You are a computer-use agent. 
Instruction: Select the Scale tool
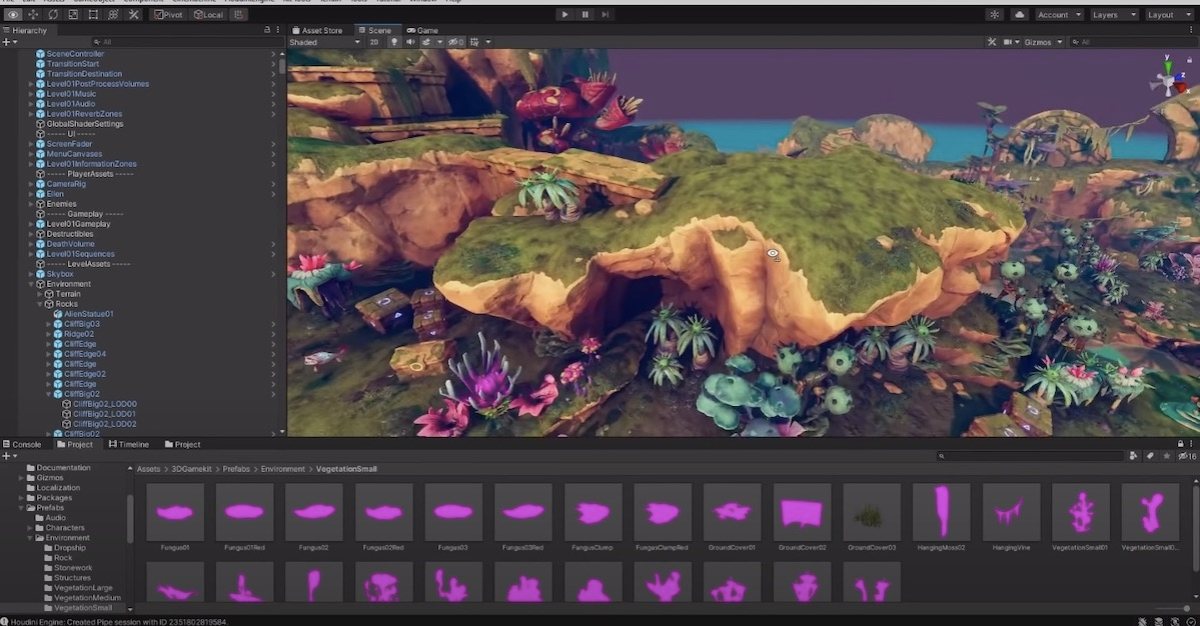tap(73, 14)
